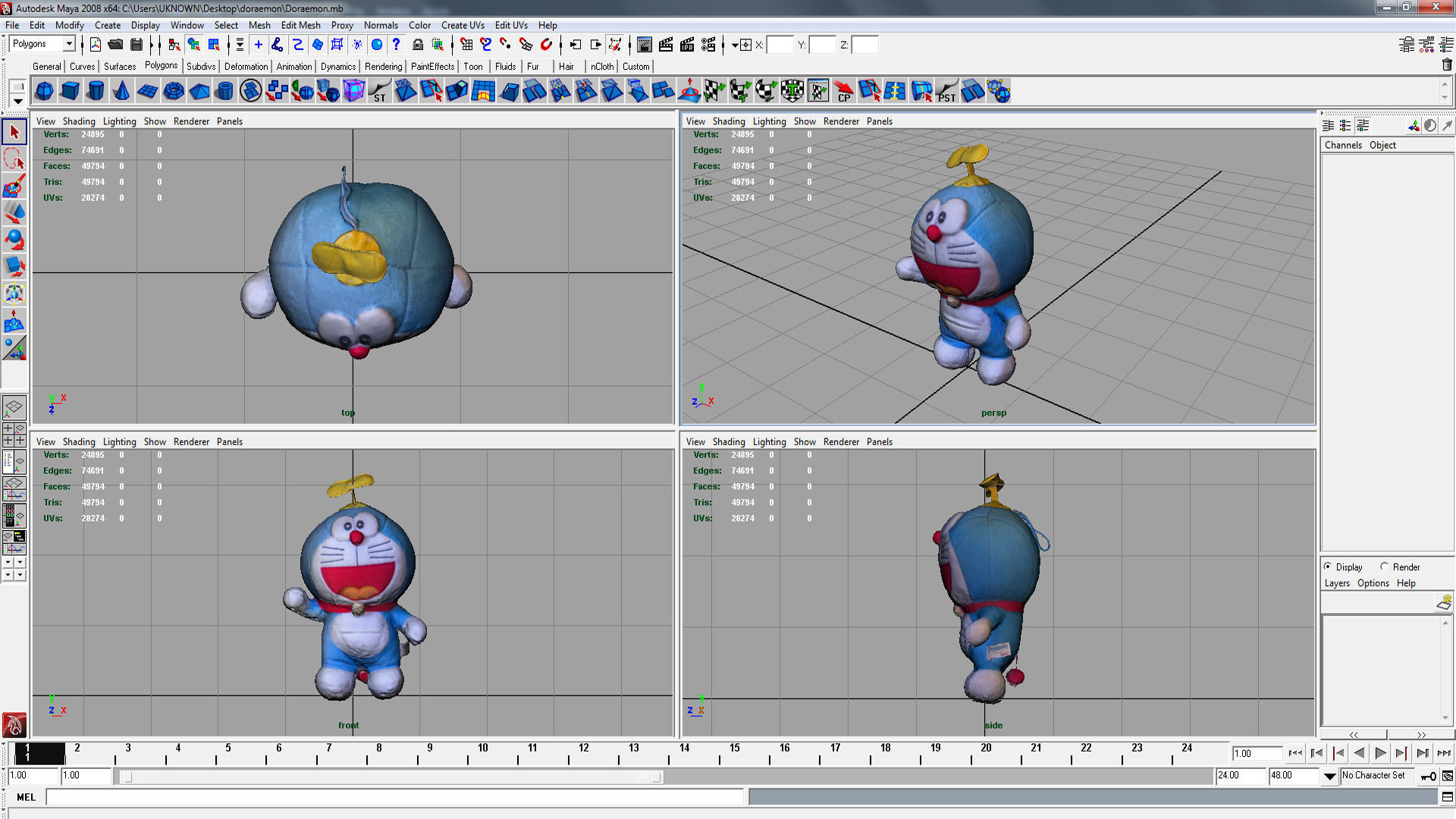Choose the Soft Modification tool

[x=14, y=322]
